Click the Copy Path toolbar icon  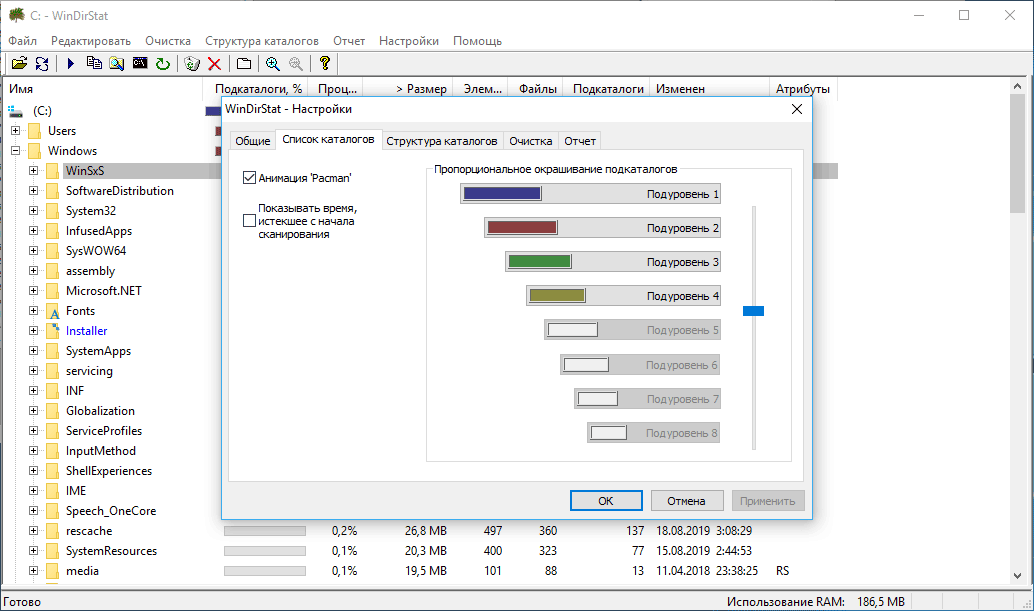94,63
